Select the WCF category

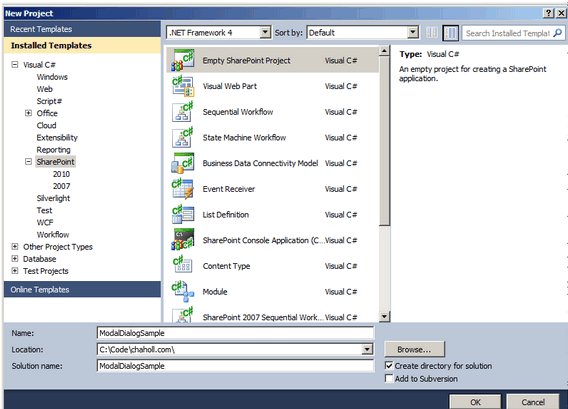[x=45, y=222]
